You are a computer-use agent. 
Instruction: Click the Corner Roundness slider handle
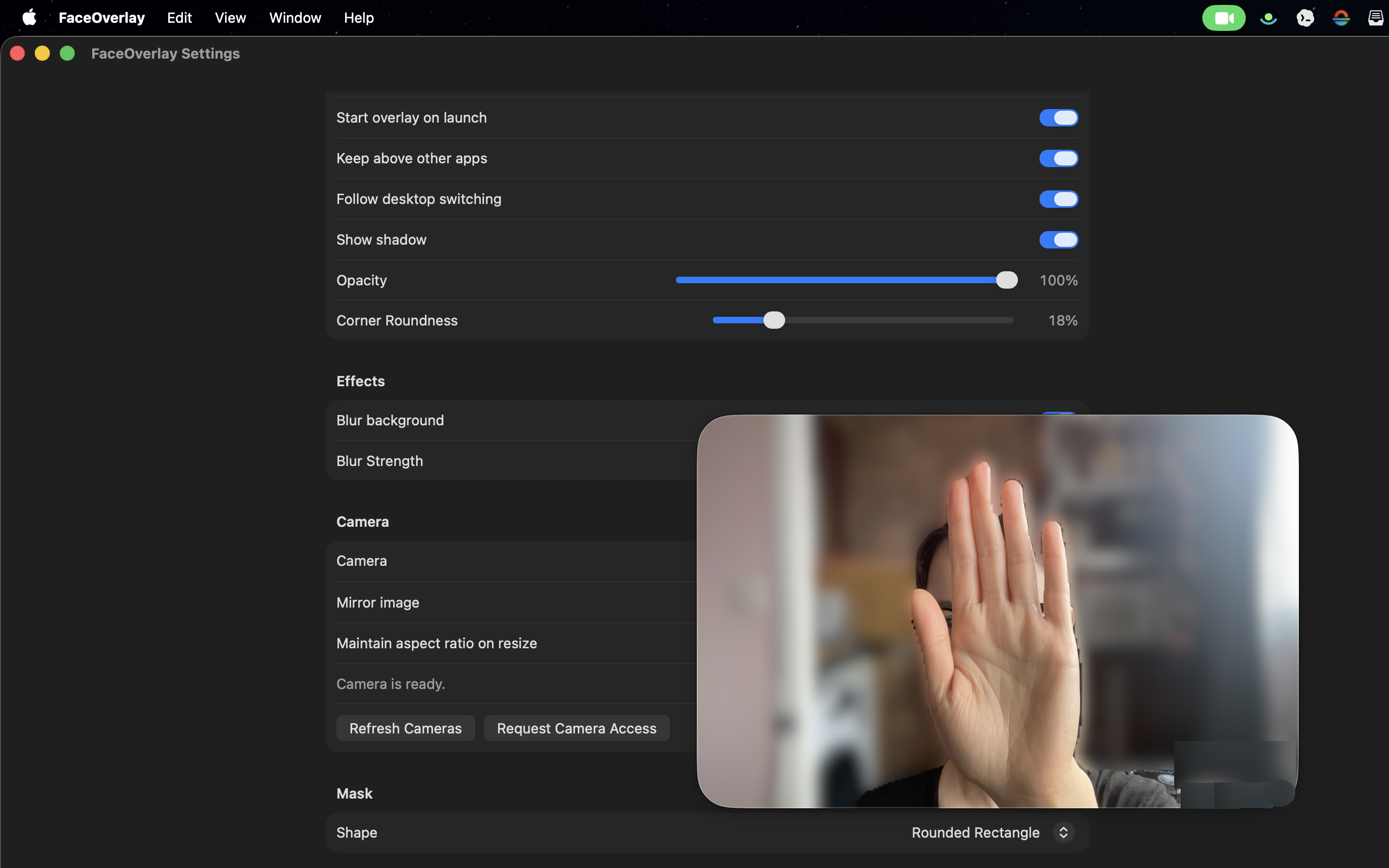[x=774, y=320]
